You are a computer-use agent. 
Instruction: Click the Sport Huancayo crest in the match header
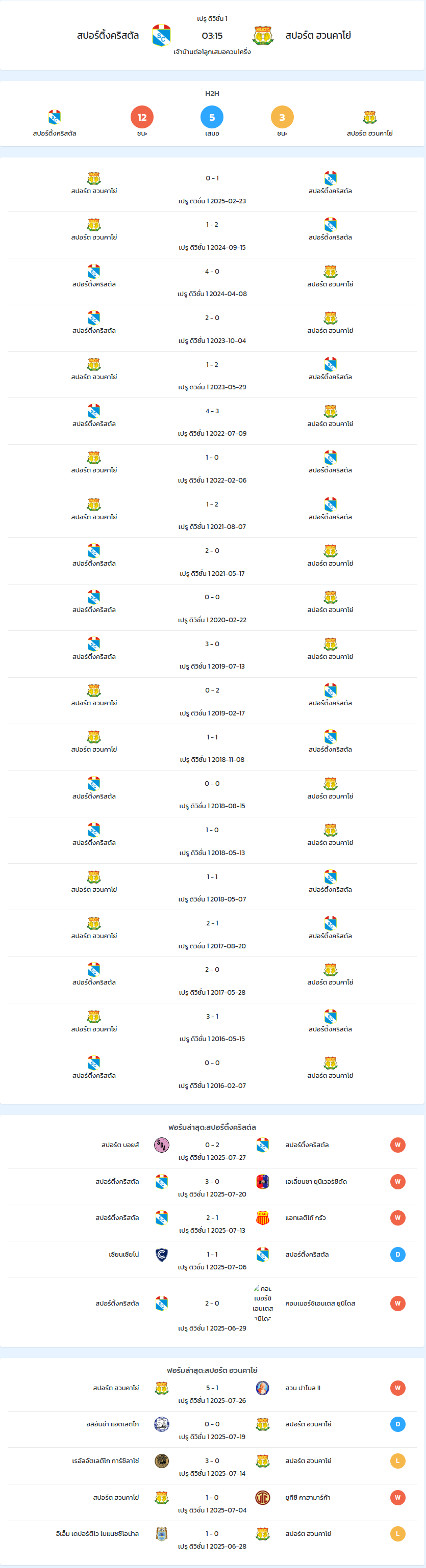[263, 35]
